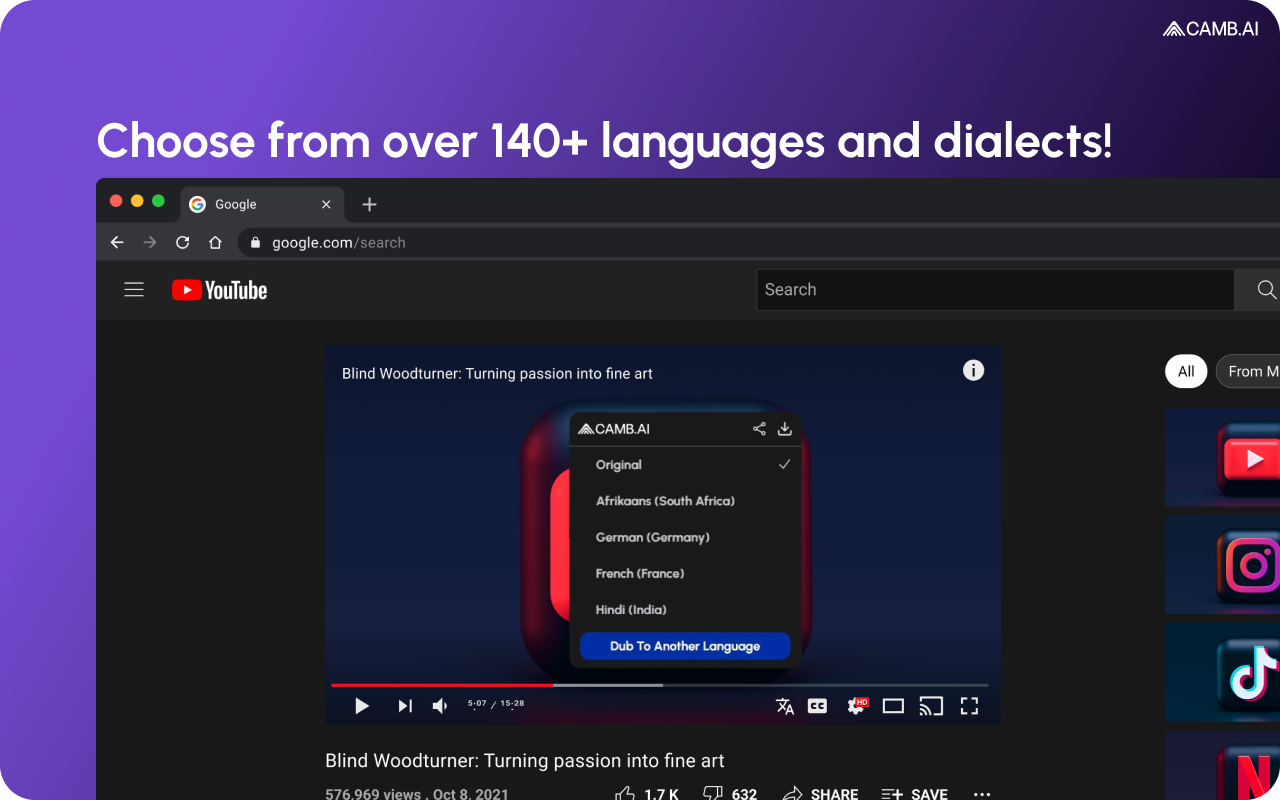Image resolution: width=1280 pixels, height=800 pixels.
Task: Switch to miniplayer view
Action: [893, 706]
